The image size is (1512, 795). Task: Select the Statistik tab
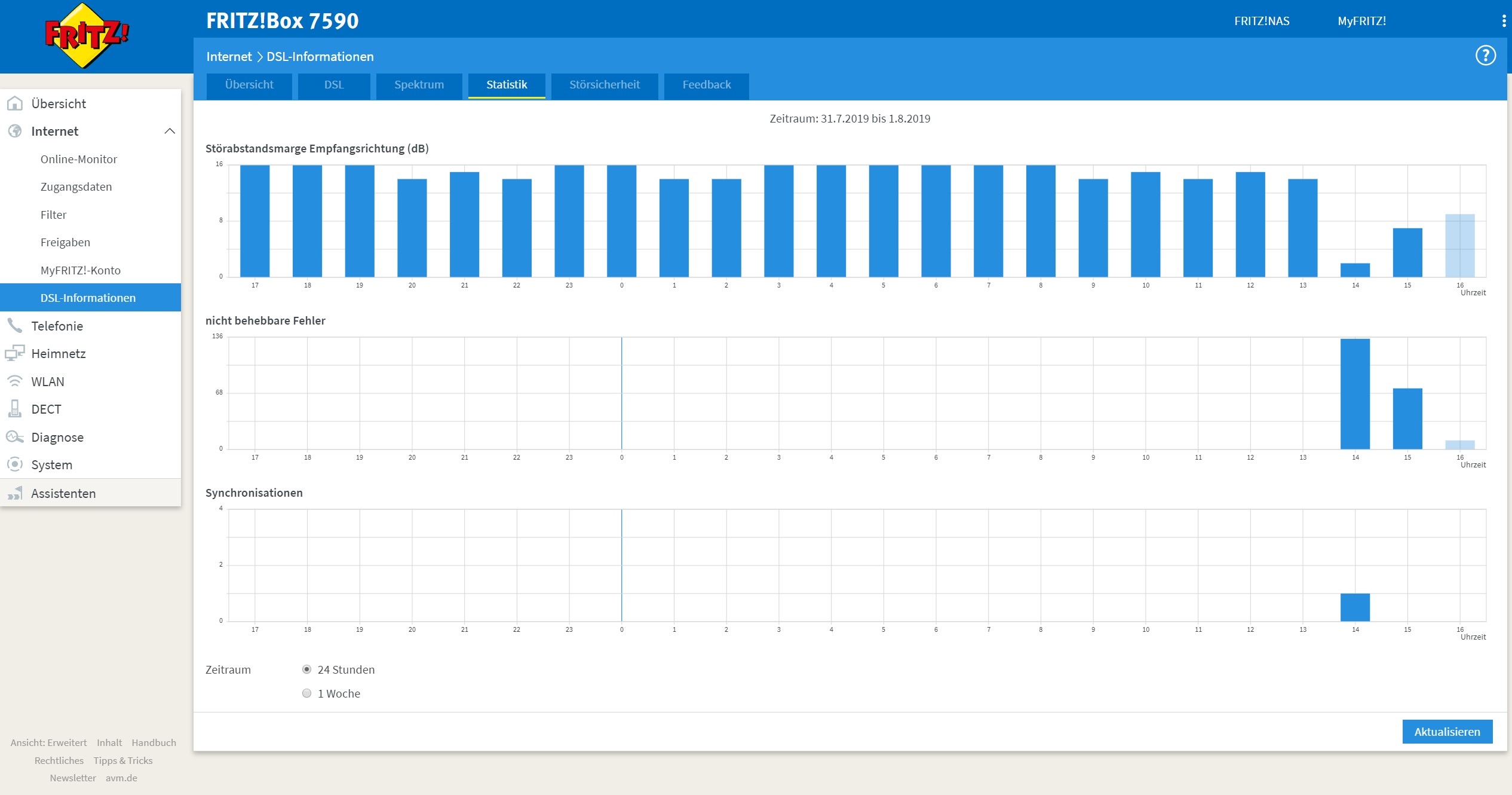pos(507,85)
